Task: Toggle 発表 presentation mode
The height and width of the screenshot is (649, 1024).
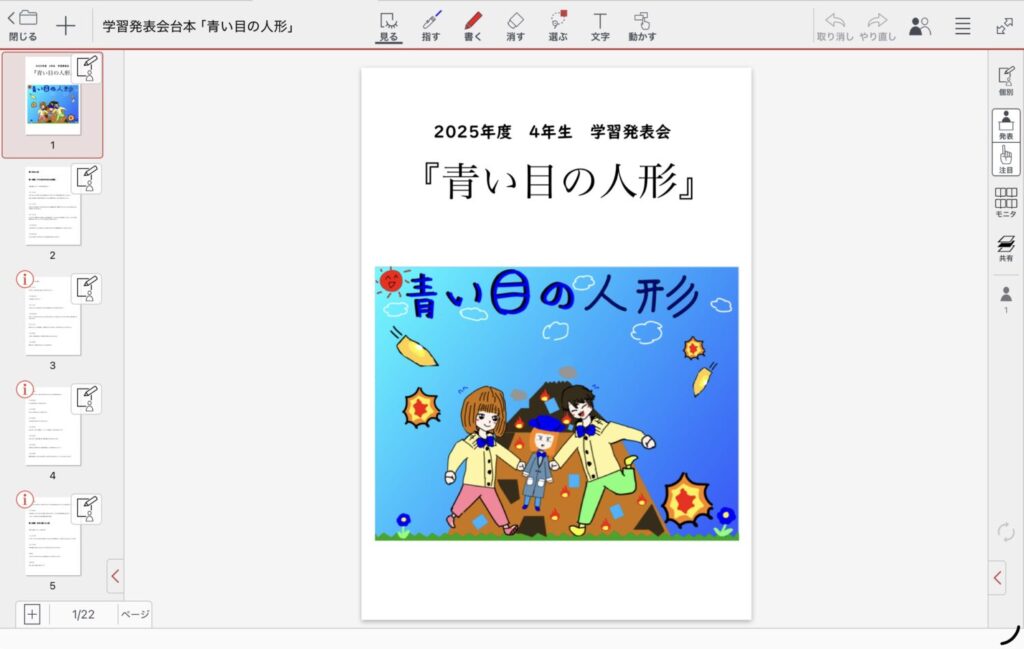Action: [1005, 125]
